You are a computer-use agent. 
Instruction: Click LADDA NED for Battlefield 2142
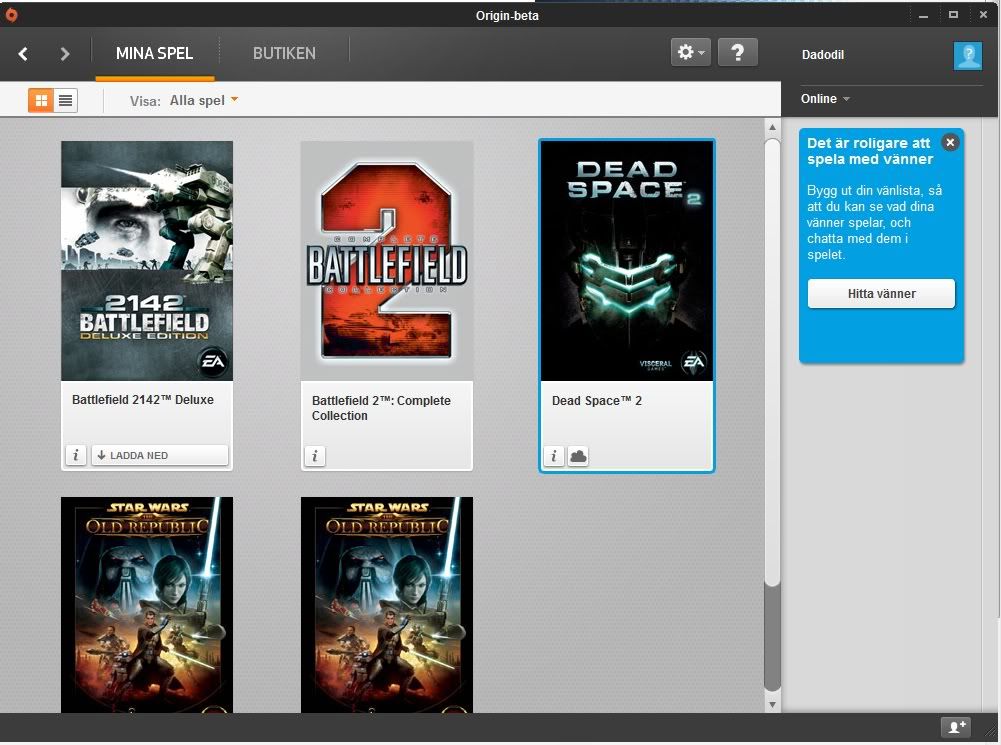pos(160,455)
